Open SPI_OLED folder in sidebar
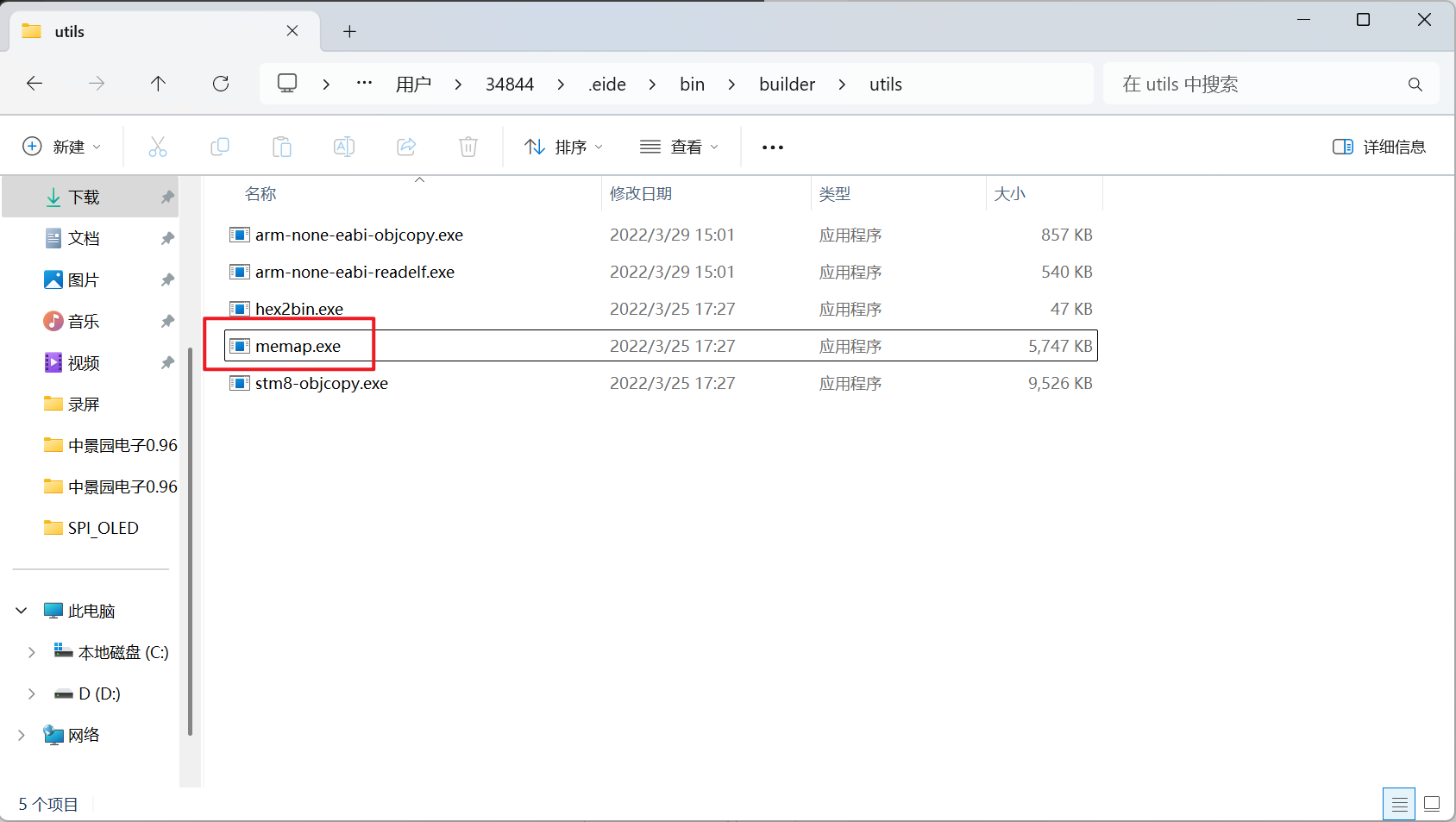Viewport: 1456px width, 822px height. click(x=103, y=529)
